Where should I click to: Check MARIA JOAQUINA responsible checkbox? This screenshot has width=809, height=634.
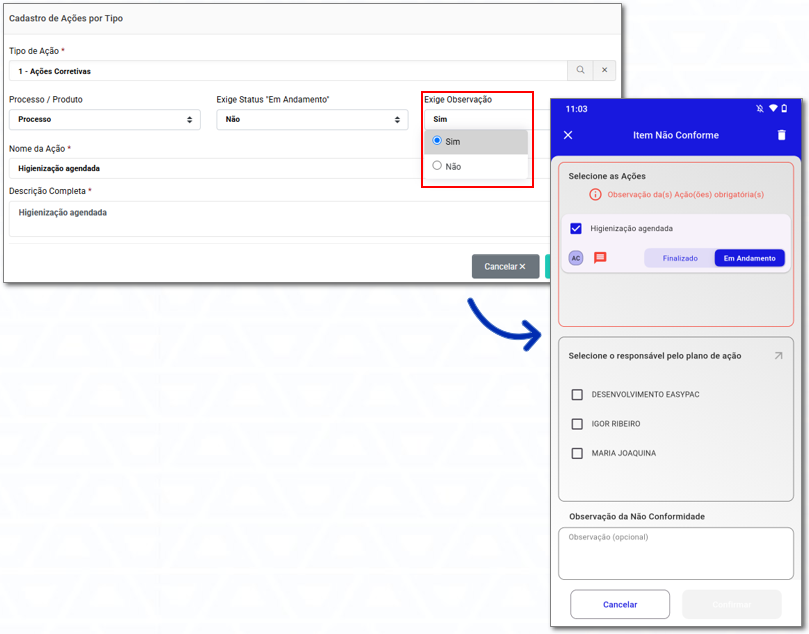[x=577, y=453]
